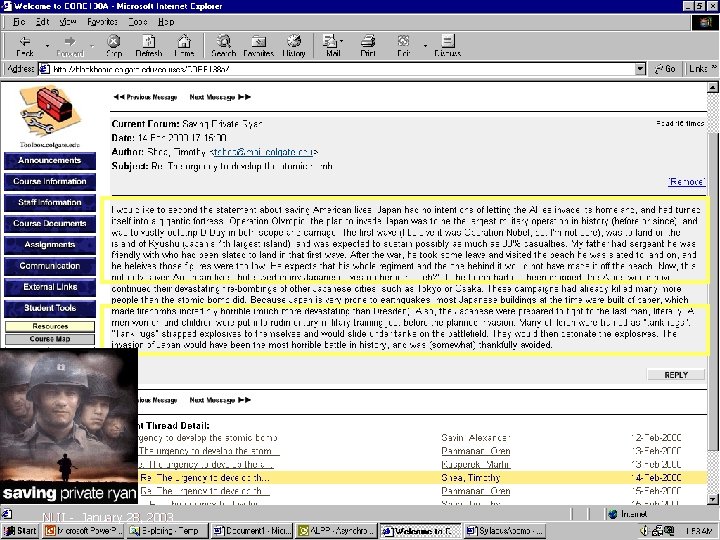
Task: Click the Remove link
Action: coord(686,182)
